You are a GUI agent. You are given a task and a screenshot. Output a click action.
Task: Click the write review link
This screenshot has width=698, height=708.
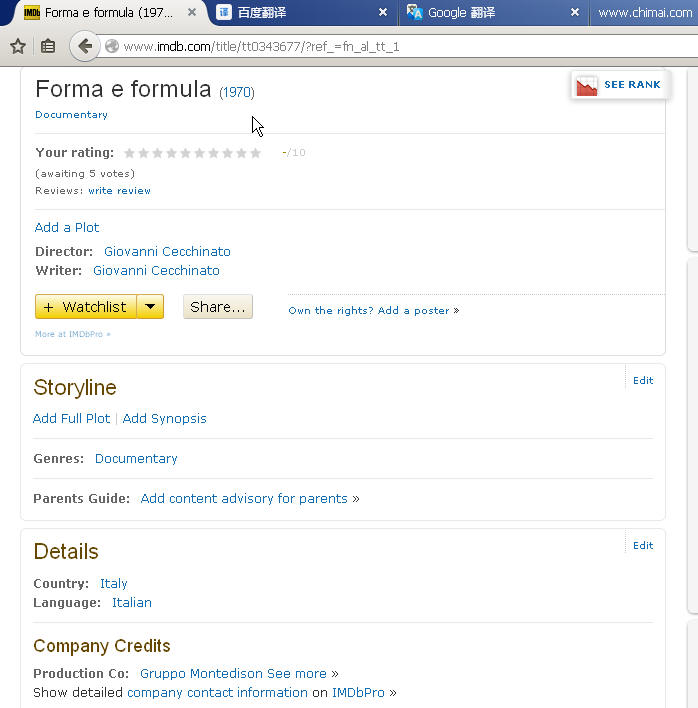(119, 191)
